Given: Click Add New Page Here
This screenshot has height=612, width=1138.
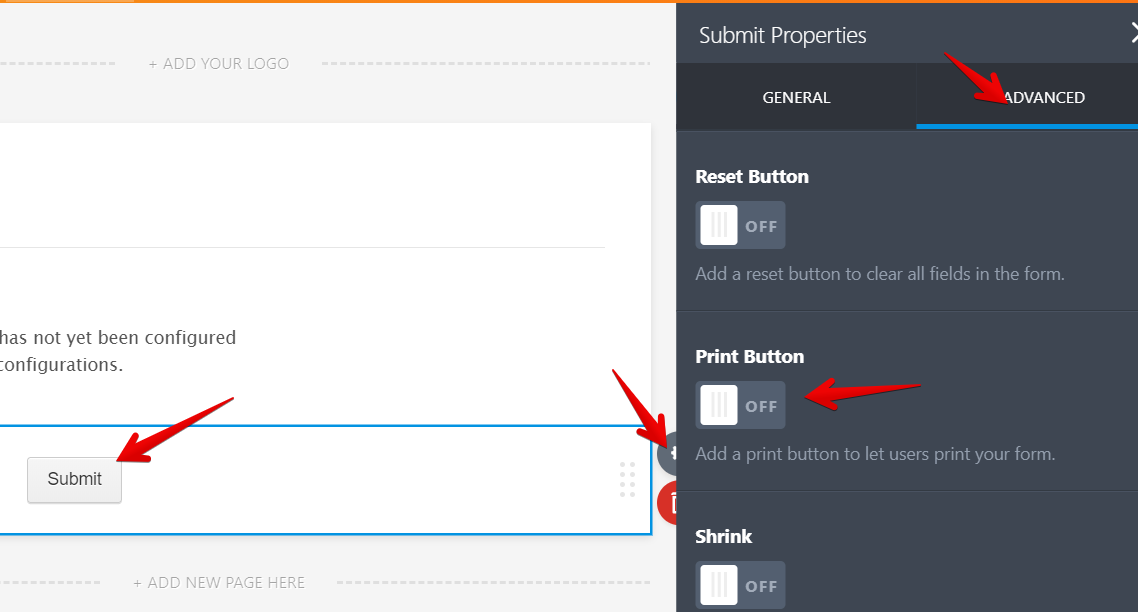Looking at the screenshot, I should pos(218,582).
